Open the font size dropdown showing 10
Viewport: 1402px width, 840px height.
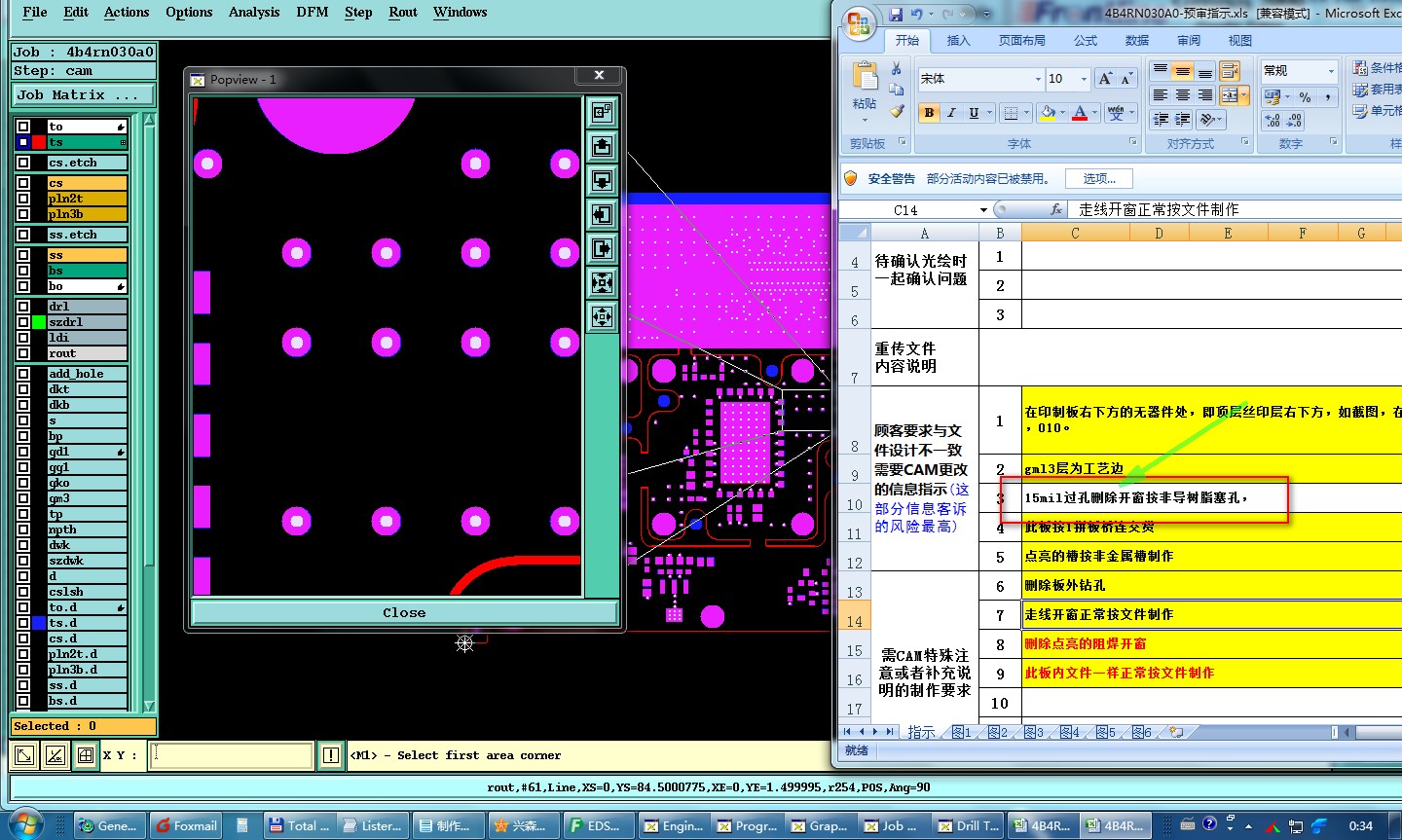pyautogui.click(x=1083, y=79)
